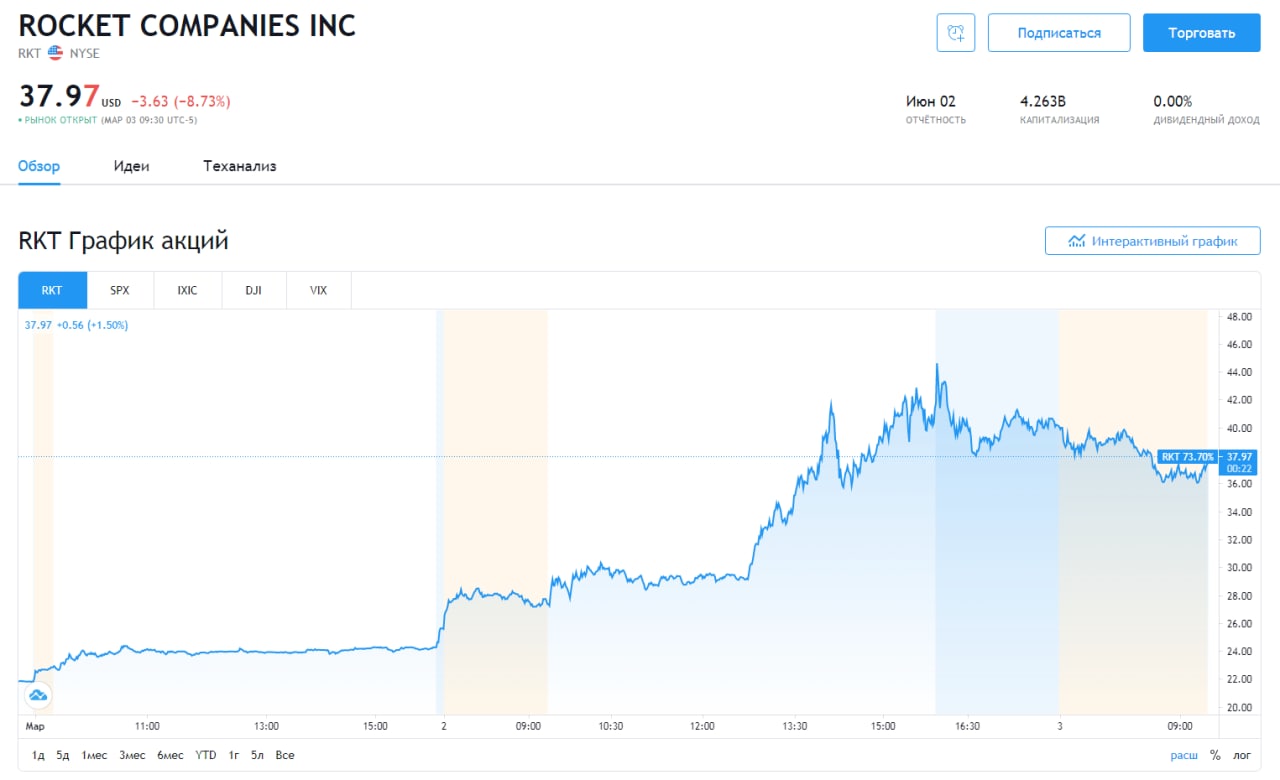Set chart range to Все

(x=285, y=755)
